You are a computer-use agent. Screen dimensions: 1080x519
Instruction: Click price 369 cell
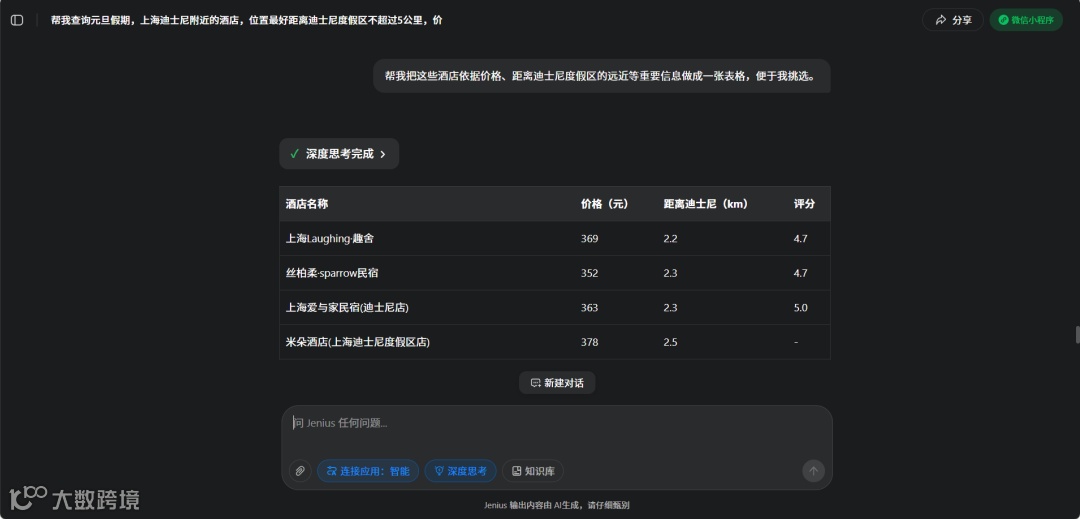590,238
